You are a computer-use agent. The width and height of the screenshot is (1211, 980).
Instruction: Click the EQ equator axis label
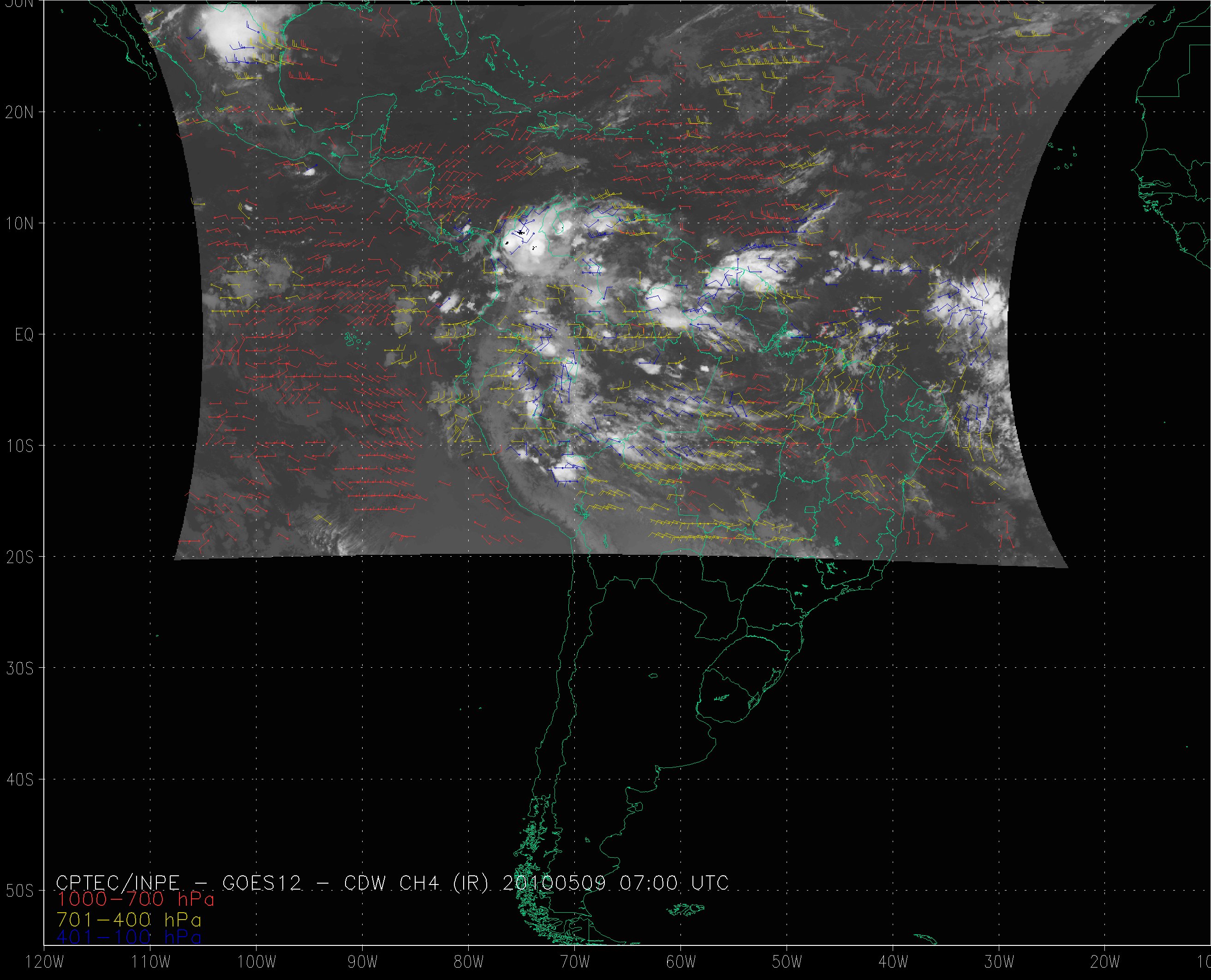click(x=24, y=335)
